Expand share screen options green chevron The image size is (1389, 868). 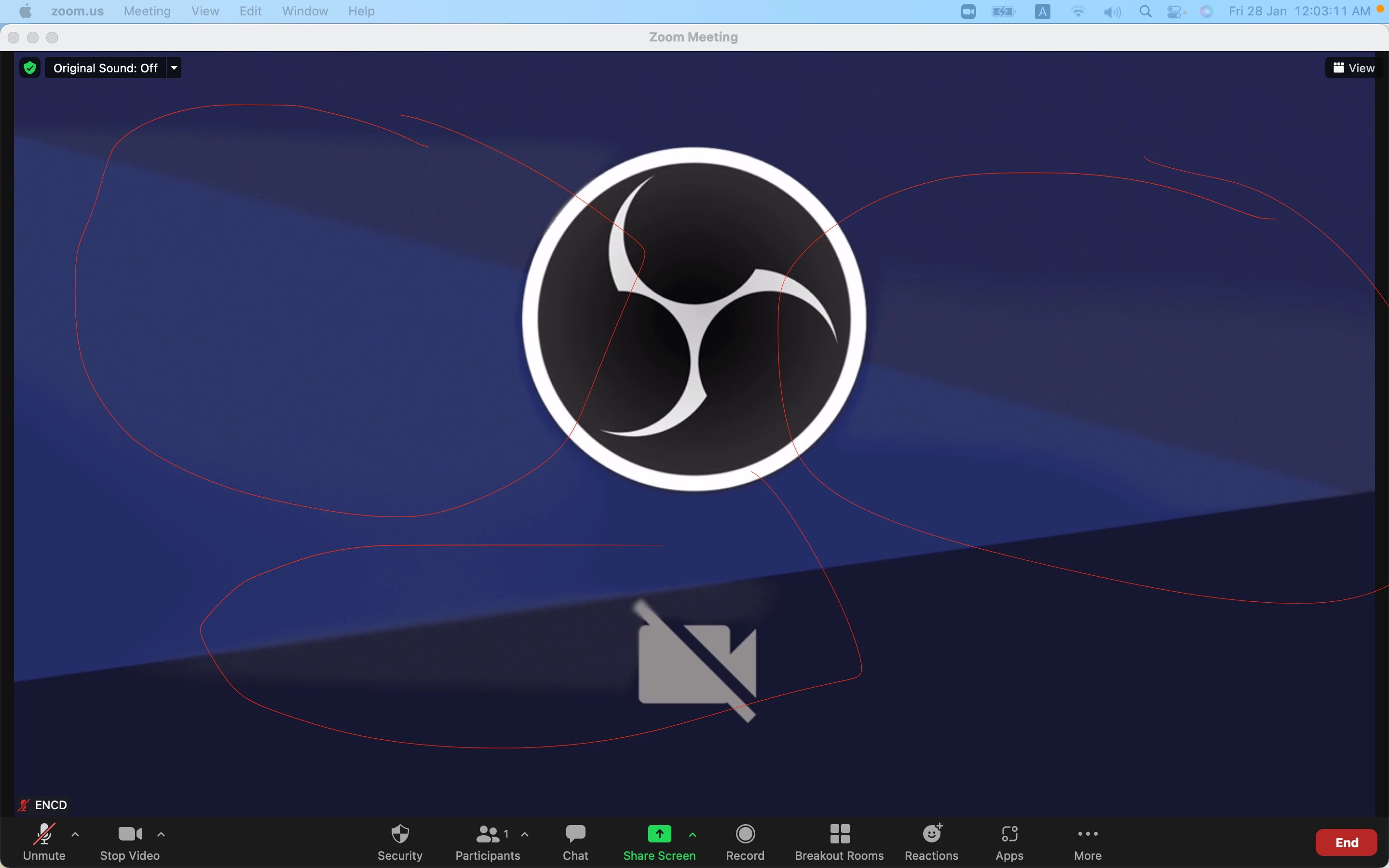[x=693, y=834]
